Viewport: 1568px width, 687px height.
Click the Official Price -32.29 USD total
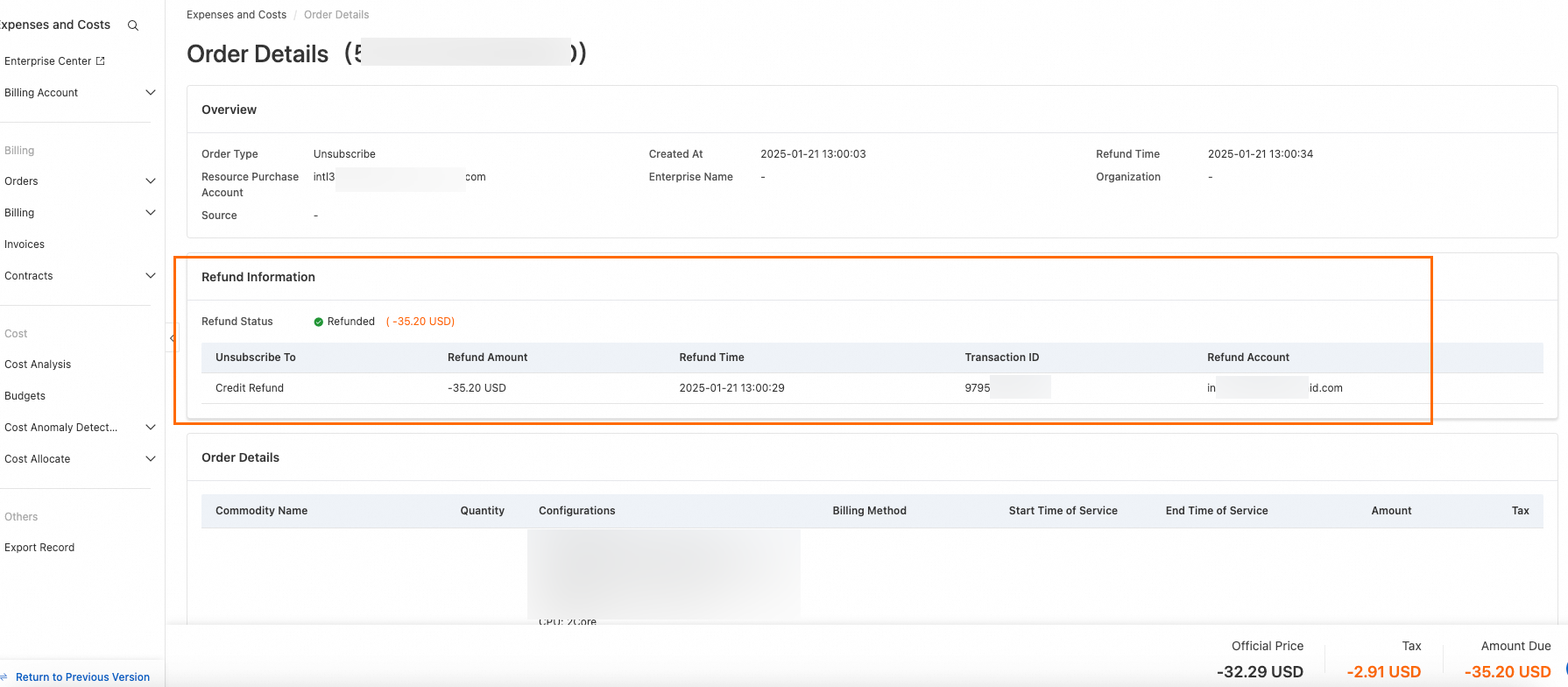click(1260, 672)
